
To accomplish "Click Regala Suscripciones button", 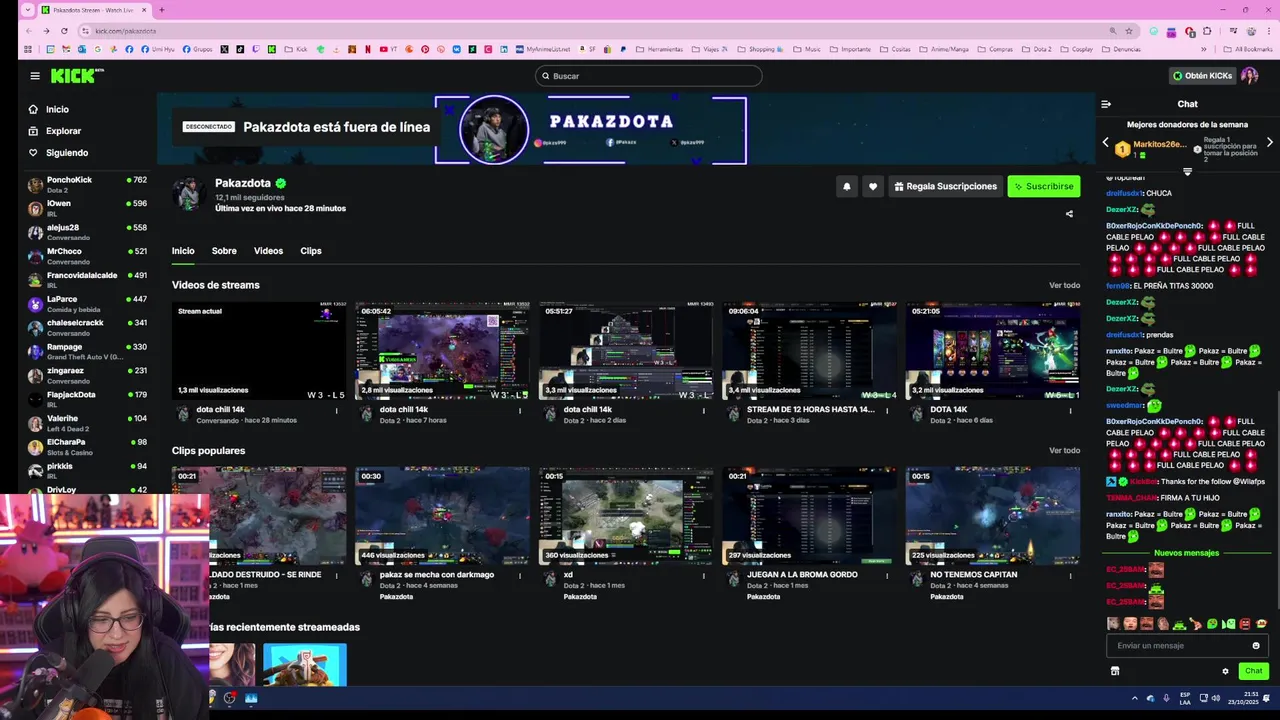I will tap(945, 186).
